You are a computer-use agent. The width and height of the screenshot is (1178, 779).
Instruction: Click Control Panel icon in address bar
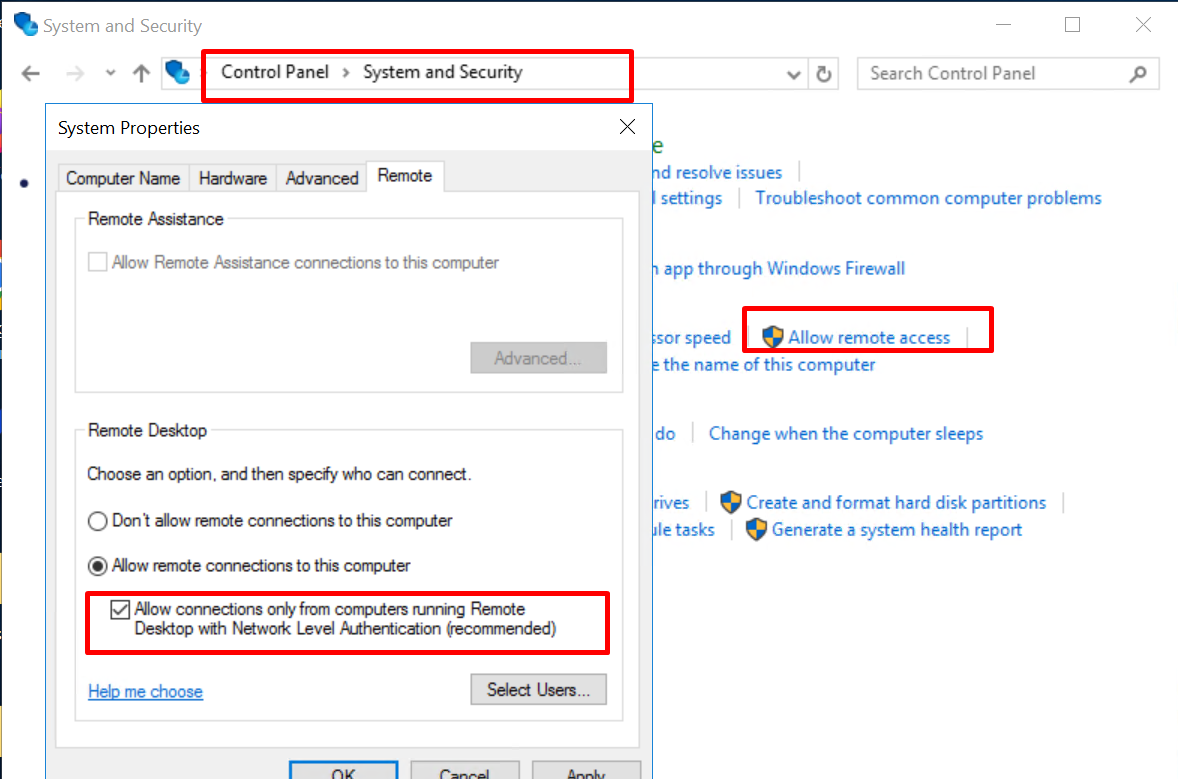tap(178, 72)
